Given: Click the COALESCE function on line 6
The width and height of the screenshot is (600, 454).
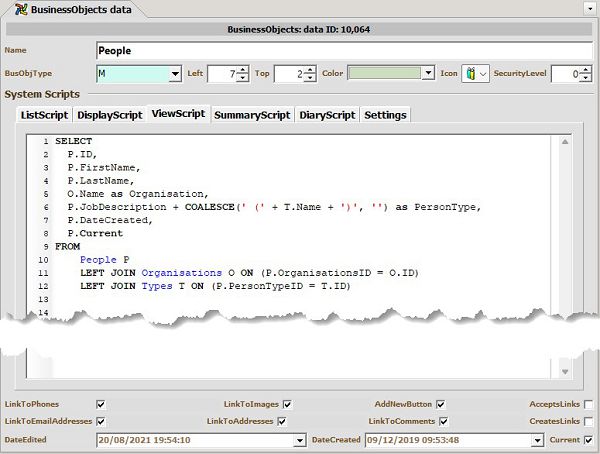Looking at the screenshot, I should click(209, 207).
